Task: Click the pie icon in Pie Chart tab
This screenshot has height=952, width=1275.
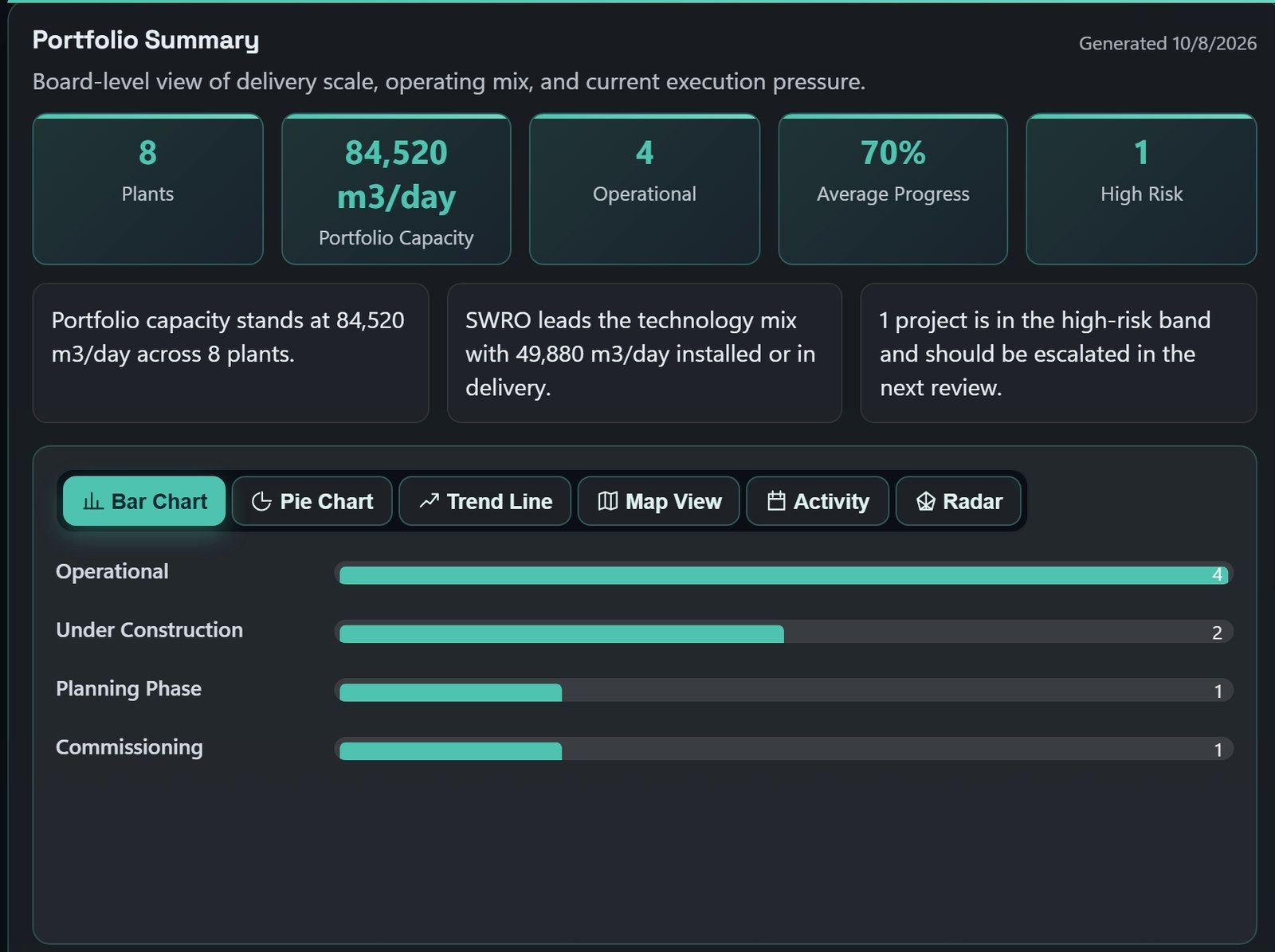Action: click(261, 501)
